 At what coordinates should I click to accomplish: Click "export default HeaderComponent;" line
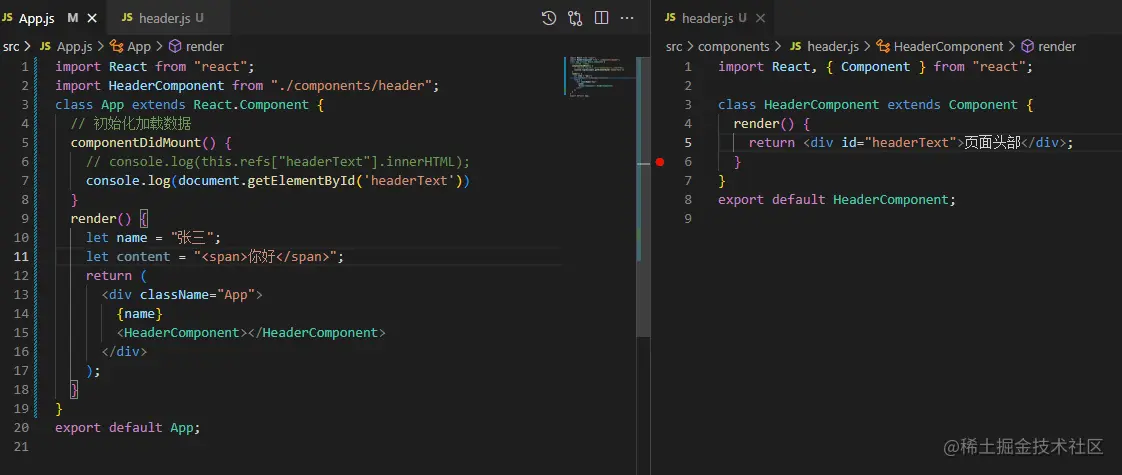tap(836, 200)
